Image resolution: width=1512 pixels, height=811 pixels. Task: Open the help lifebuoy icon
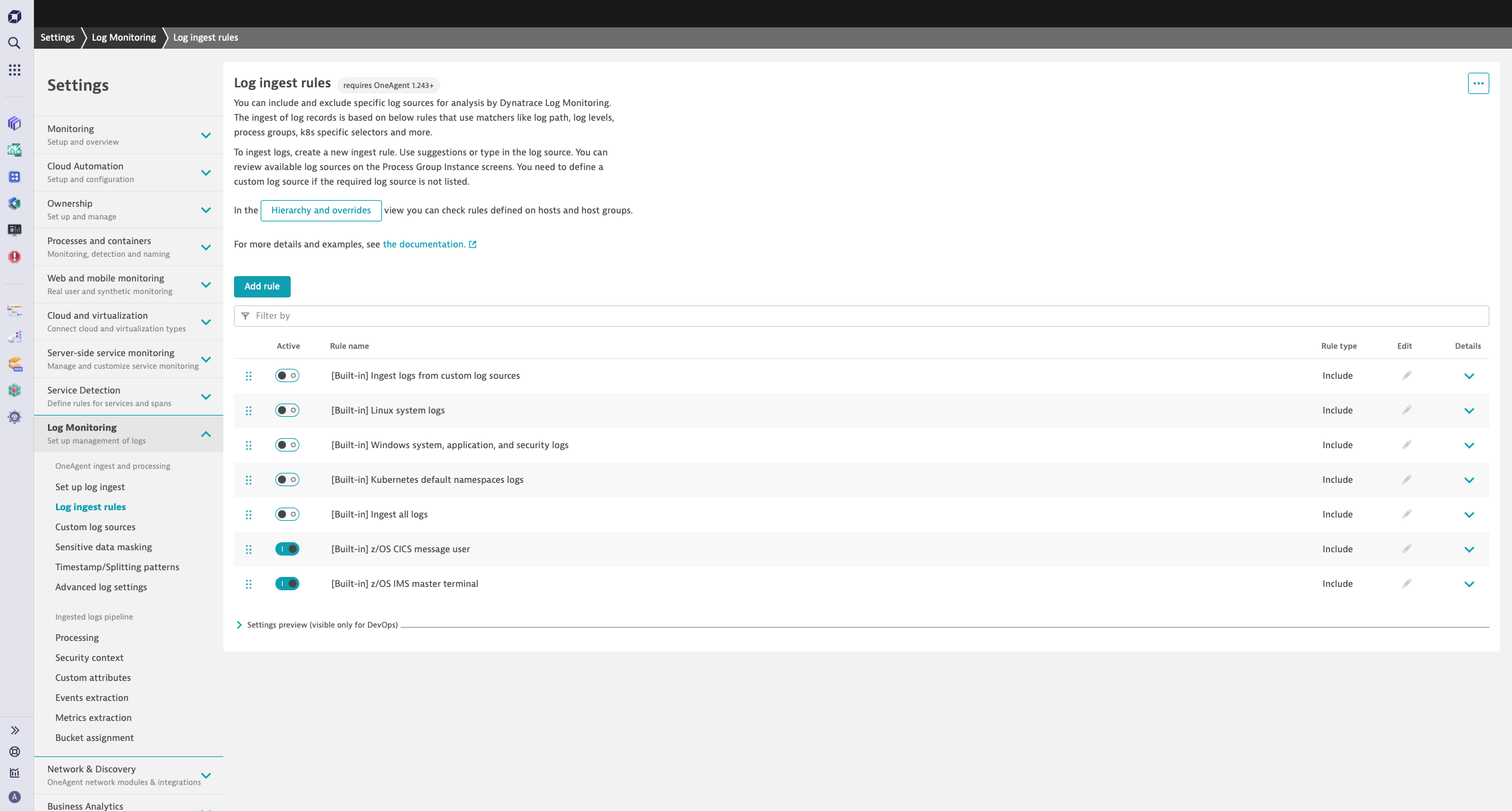tap(14, 752)
